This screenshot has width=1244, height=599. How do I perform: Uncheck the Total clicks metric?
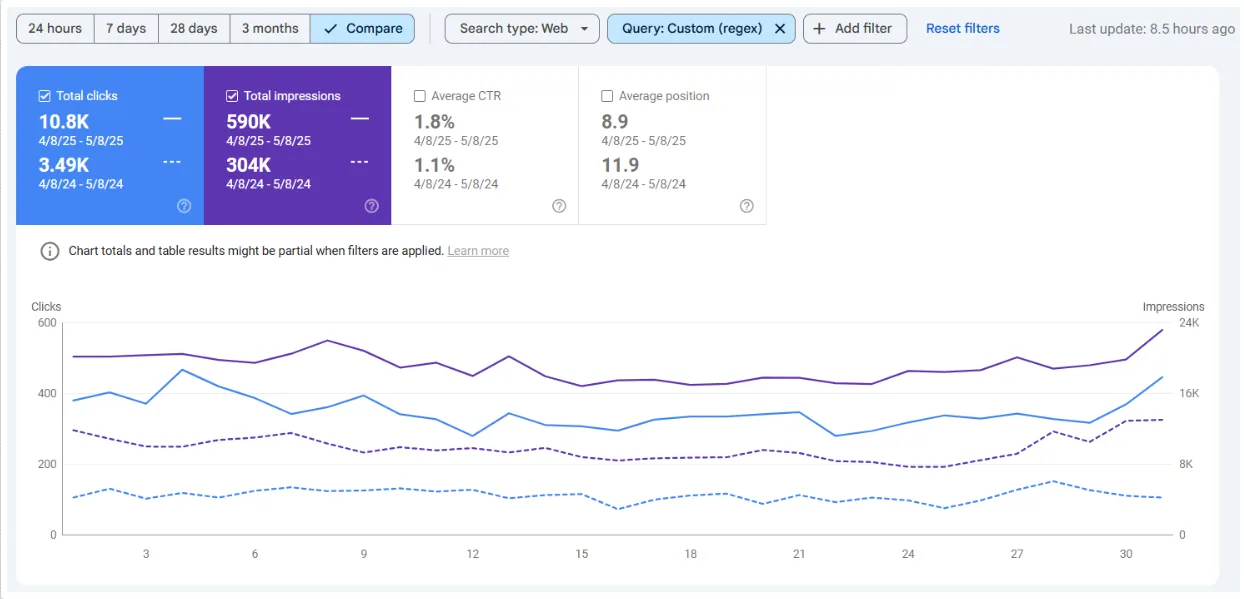click(x=44, y=95)
